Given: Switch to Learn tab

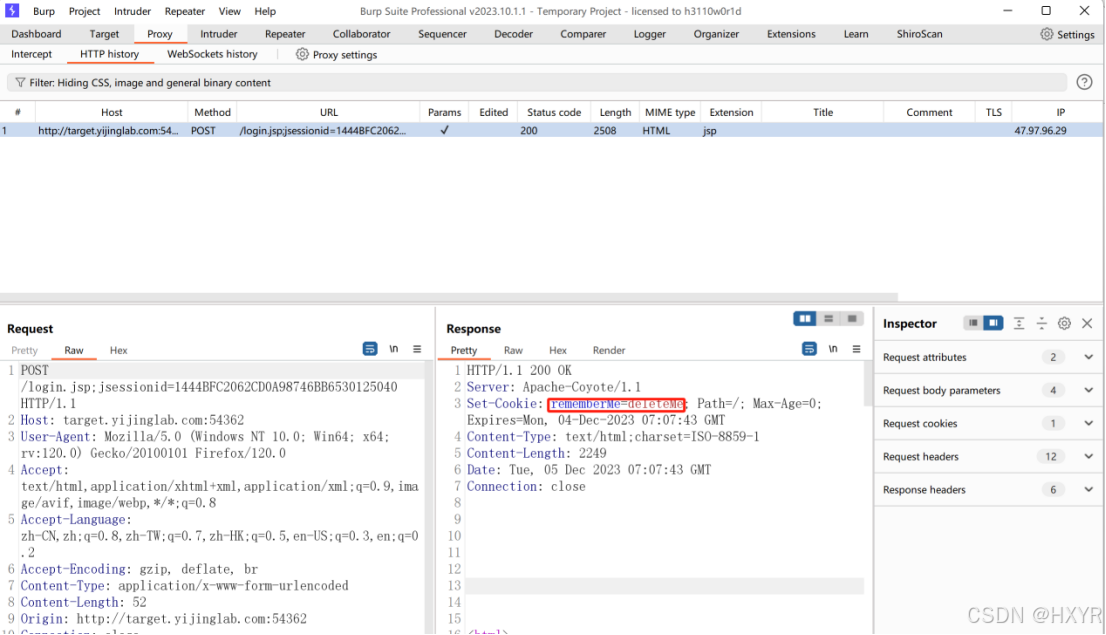Looking at the screenshot, I should pyautogui.click(x=856, y=34).
